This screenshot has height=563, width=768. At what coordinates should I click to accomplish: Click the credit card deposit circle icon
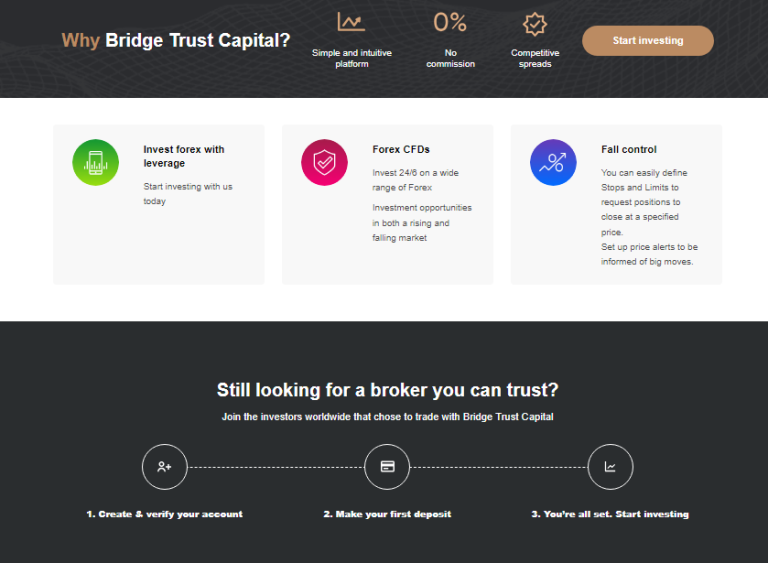tap(387, 467)
